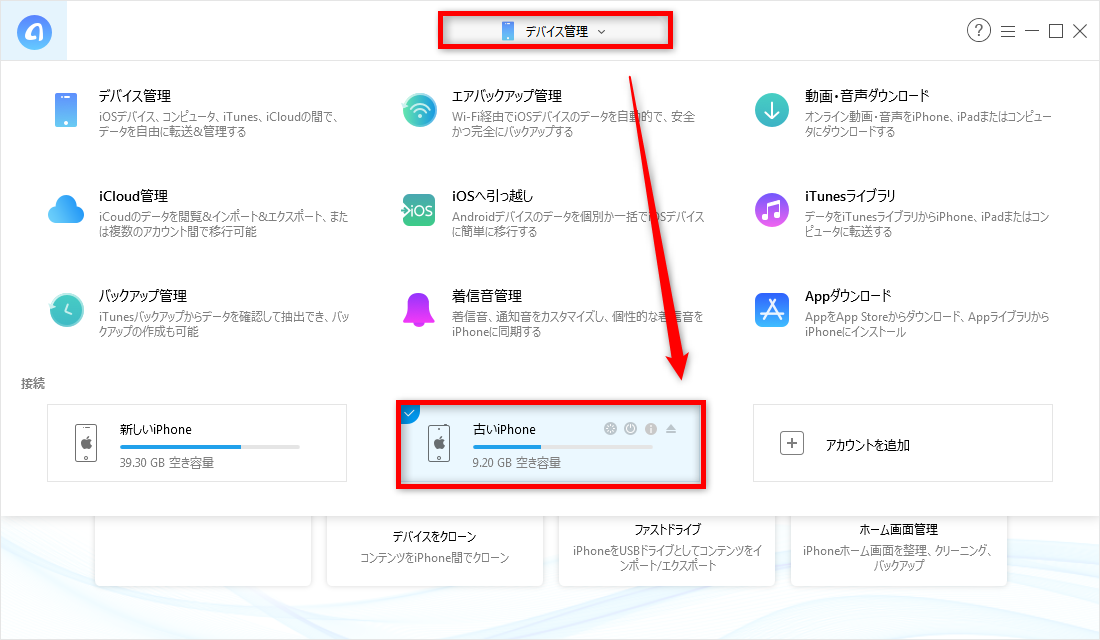Image resolution: width=1100 pixels, height=640 pixels.
Task: Click the magenta bell icon for 着信音管理
Action: click(419, 310)
